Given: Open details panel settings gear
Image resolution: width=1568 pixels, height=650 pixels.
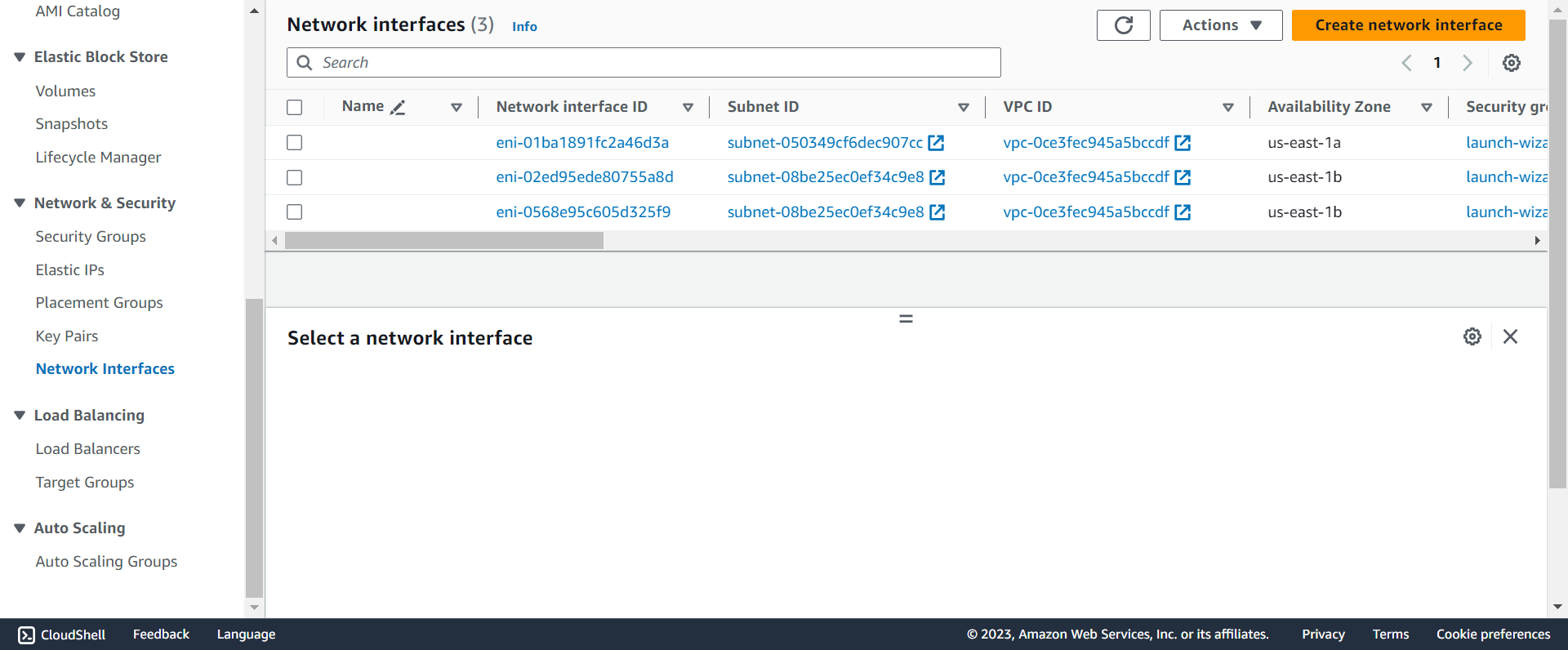Looking at the screenshot, I should [x=1472, y=336].
